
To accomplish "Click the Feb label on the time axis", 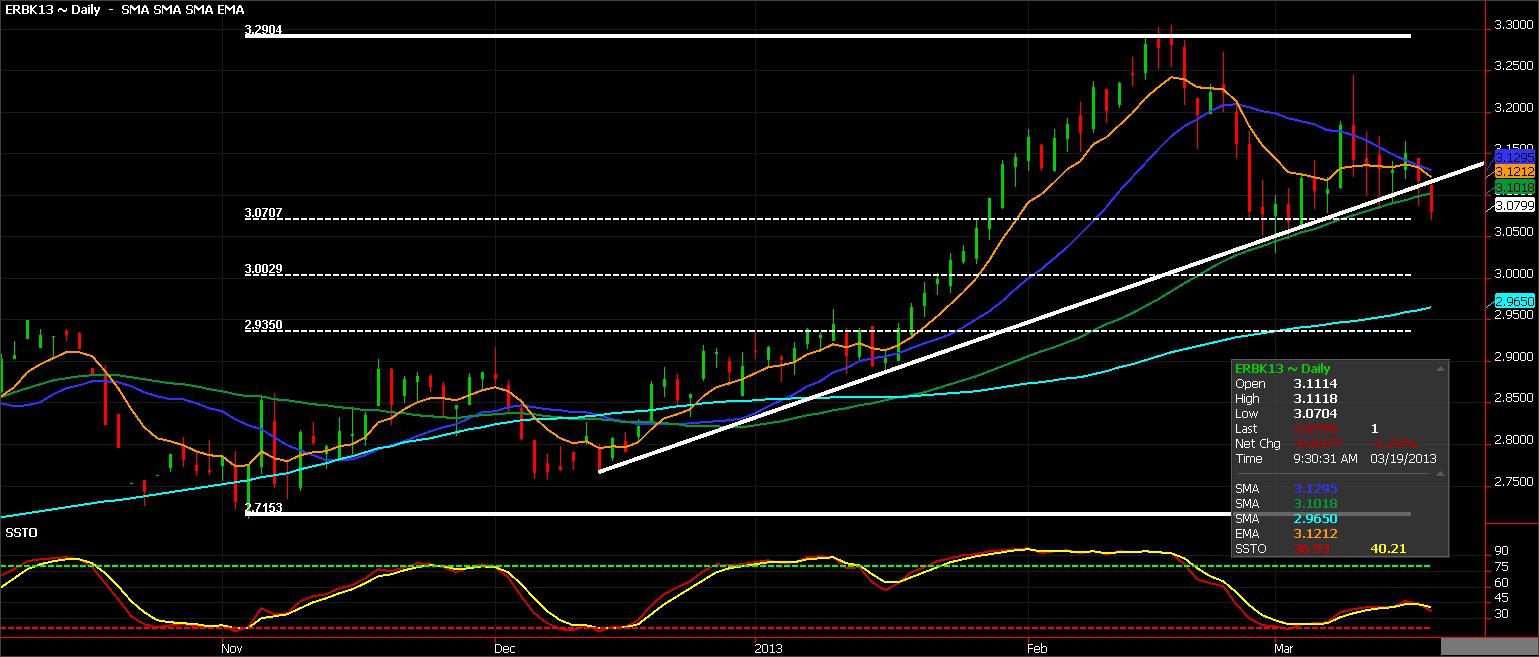I will 1036,648.
